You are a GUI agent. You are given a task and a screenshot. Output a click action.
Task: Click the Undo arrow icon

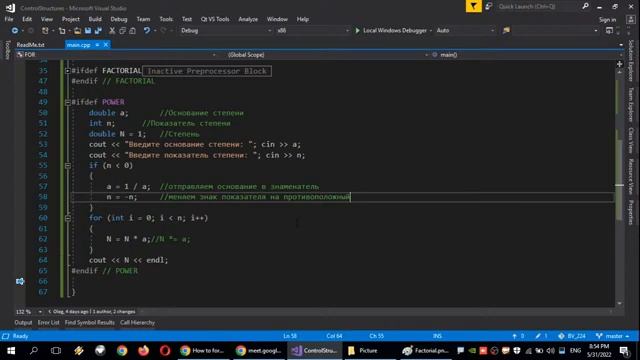click(x=147, y=31)
